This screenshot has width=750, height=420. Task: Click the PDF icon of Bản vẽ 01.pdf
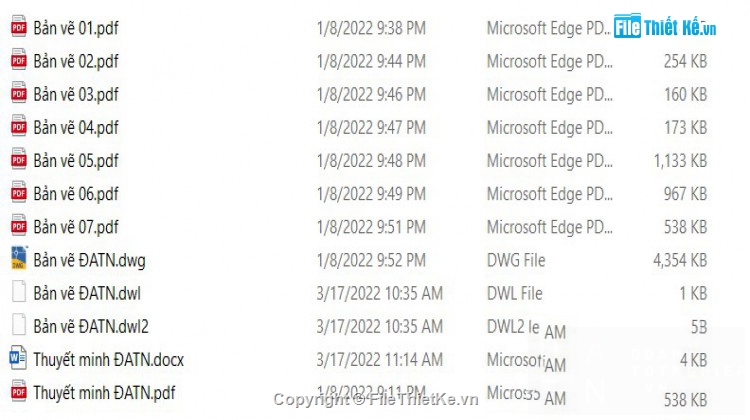point(19,26)
